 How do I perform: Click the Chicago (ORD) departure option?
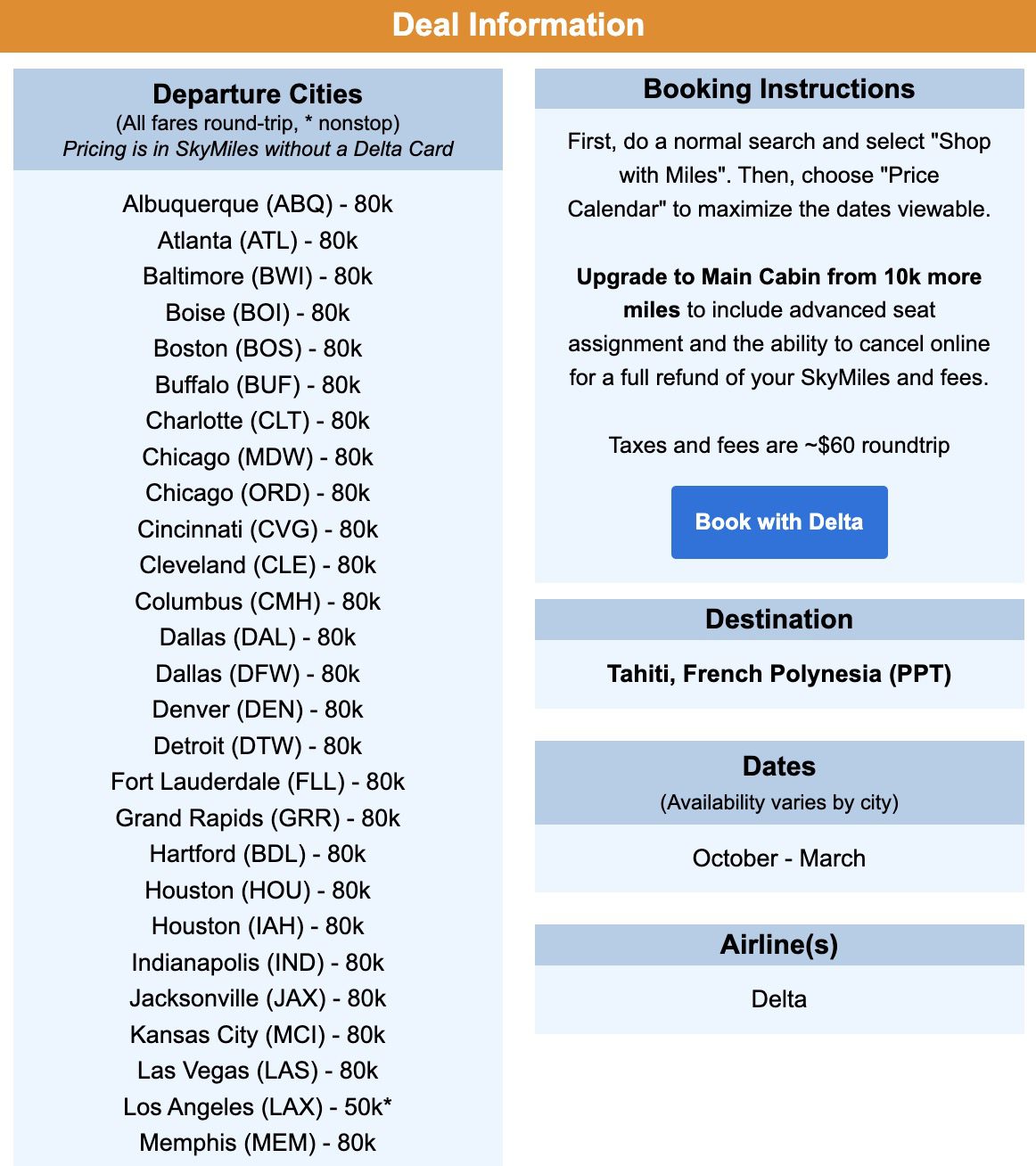pyautogui.click(x=258, y=492)
